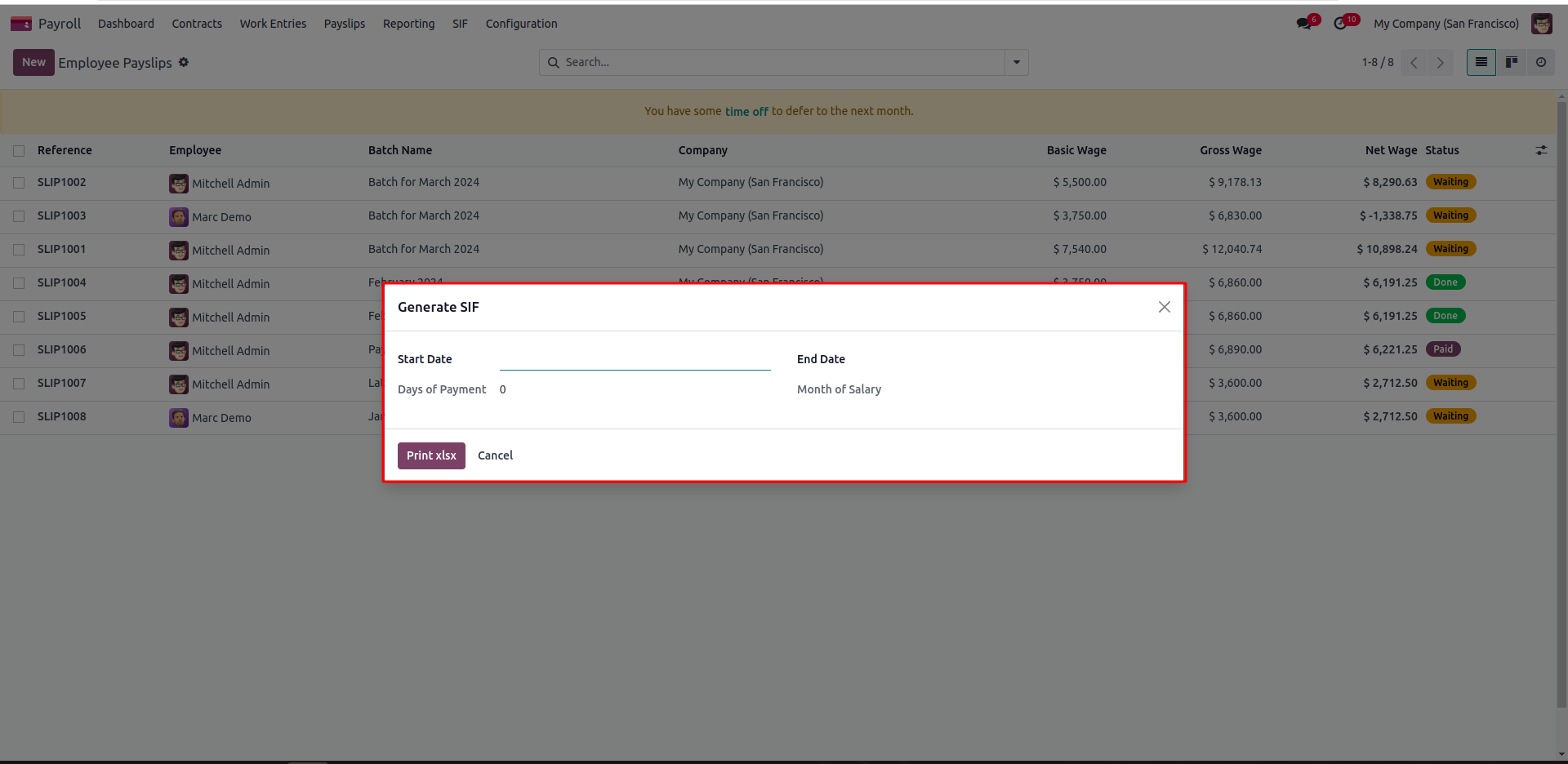Open the Reporting menu
The width and height of the screenshot is (1568, 764).
click(x=408, y=24)
